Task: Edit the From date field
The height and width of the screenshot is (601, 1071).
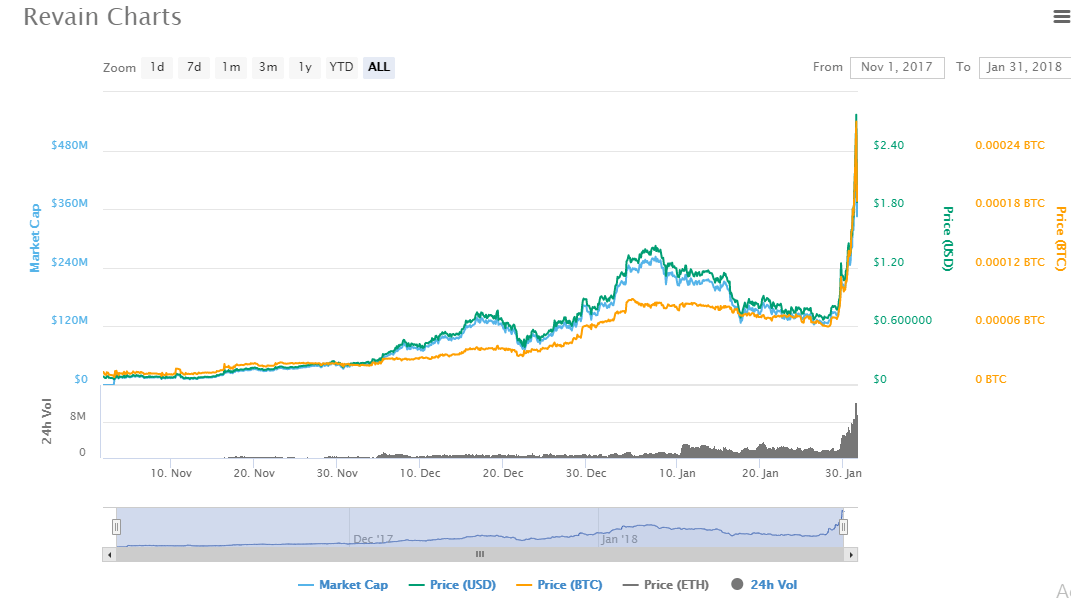Action: click(x=897, y=67)
